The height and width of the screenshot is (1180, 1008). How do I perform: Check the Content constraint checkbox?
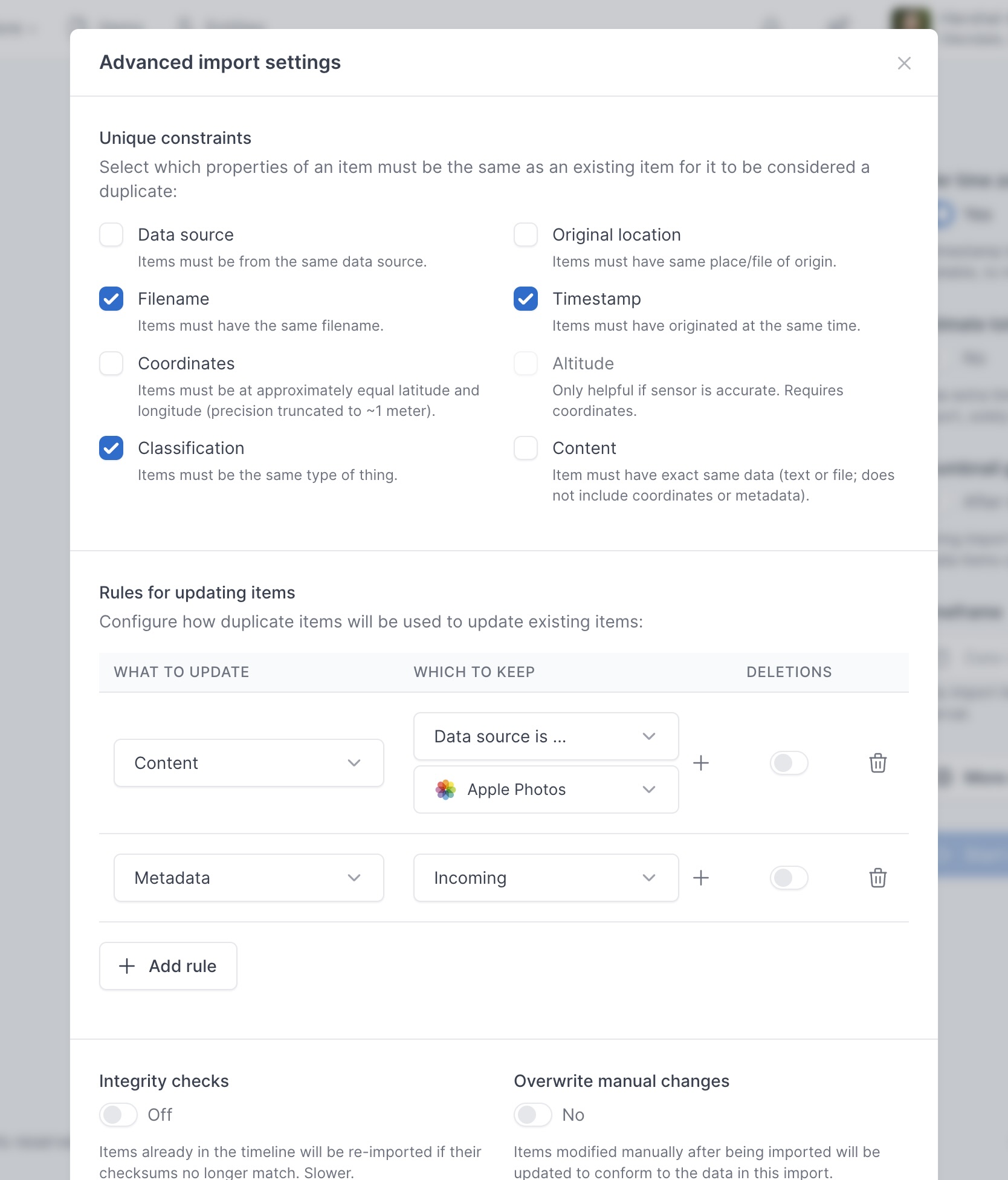pyautogui.click(x=526, y=448)
